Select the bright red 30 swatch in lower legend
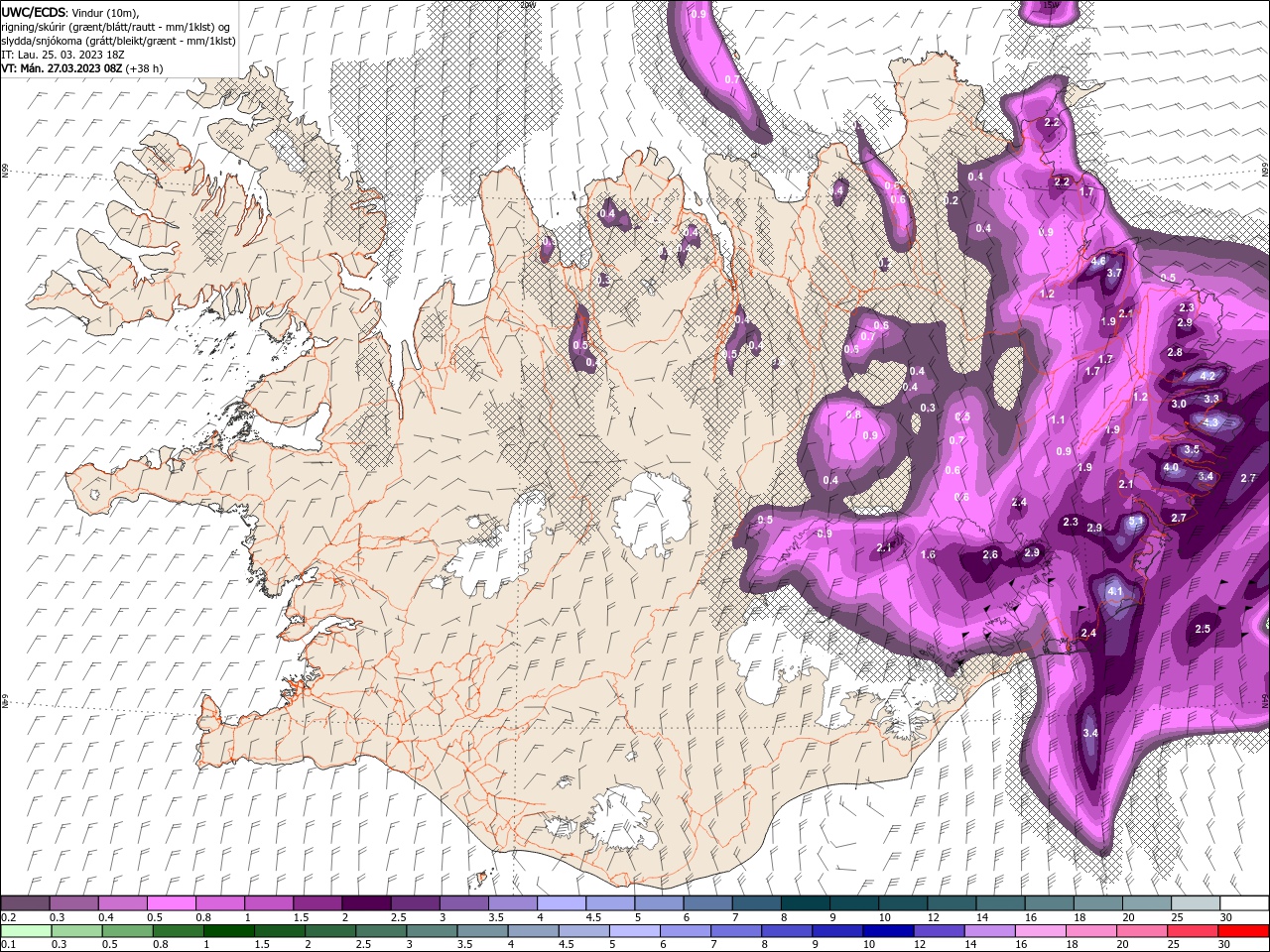The image size is (1270, 952). point(1242,931)
